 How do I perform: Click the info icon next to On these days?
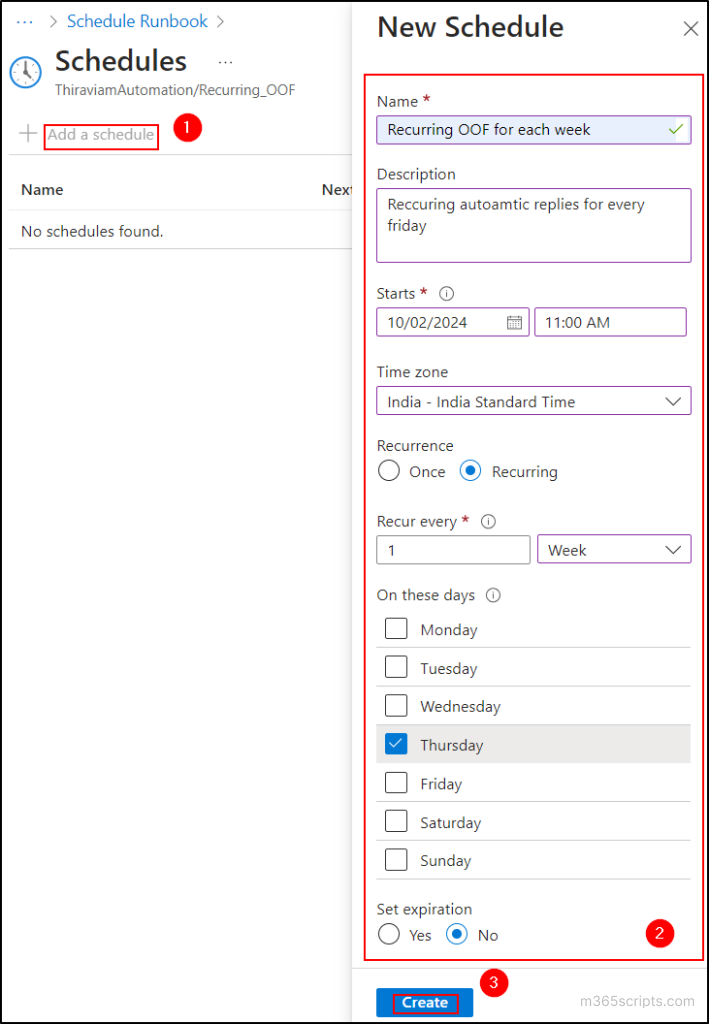pos(490,594)
